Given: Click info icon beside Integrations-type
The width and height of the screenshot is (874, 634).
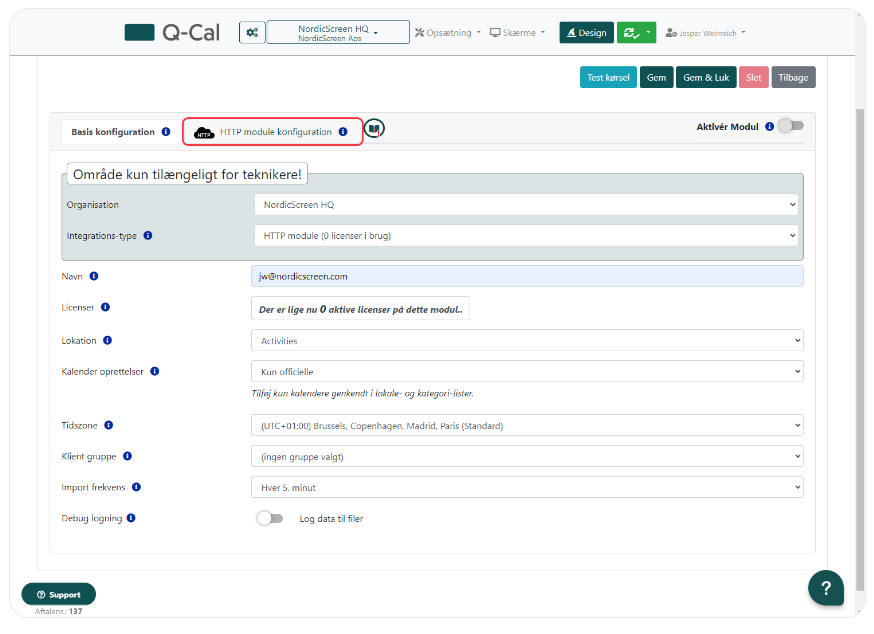Looking at the screenshot, I should 148,235.
